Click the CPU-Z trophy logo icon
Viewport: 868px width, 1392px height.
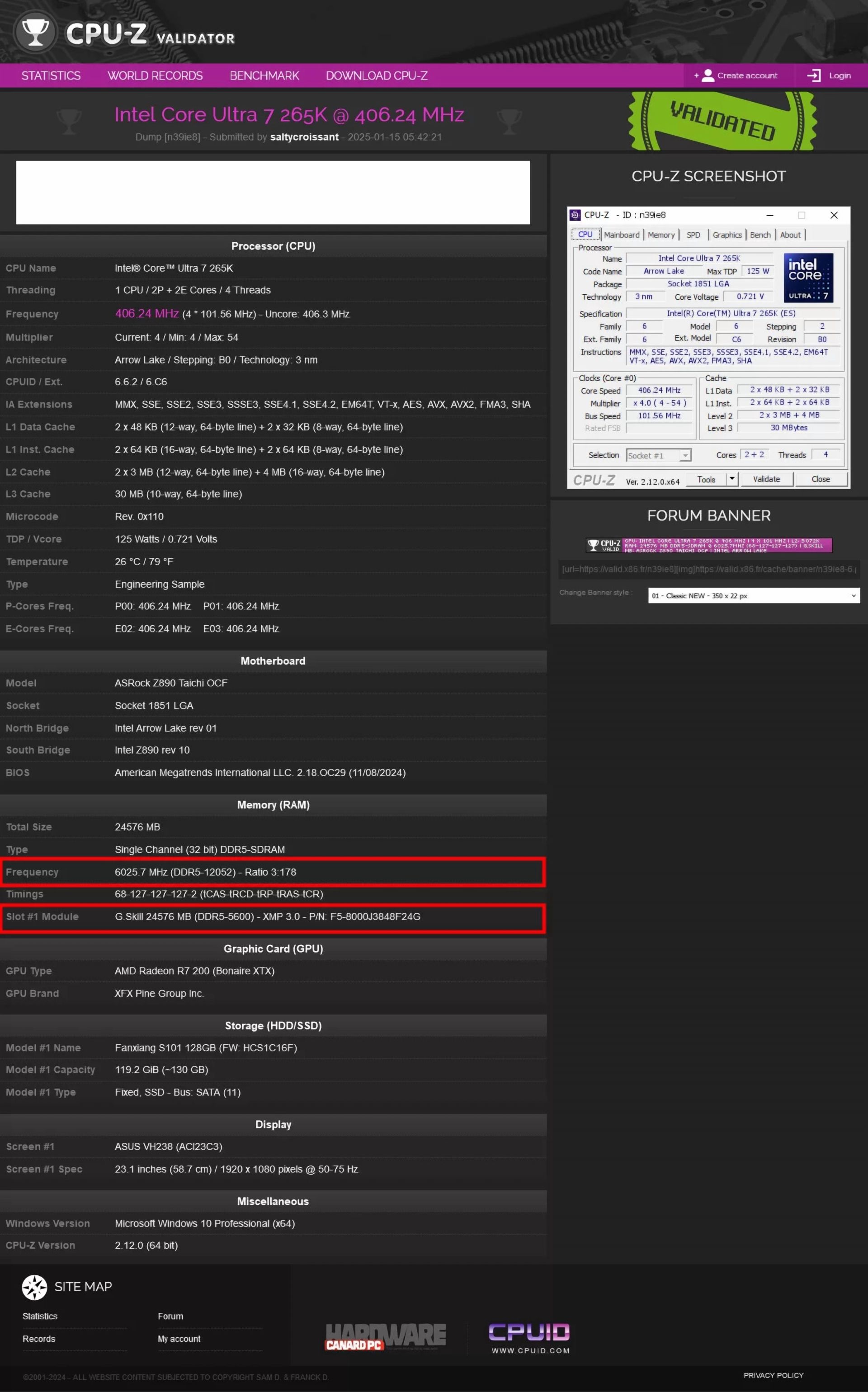36,32
